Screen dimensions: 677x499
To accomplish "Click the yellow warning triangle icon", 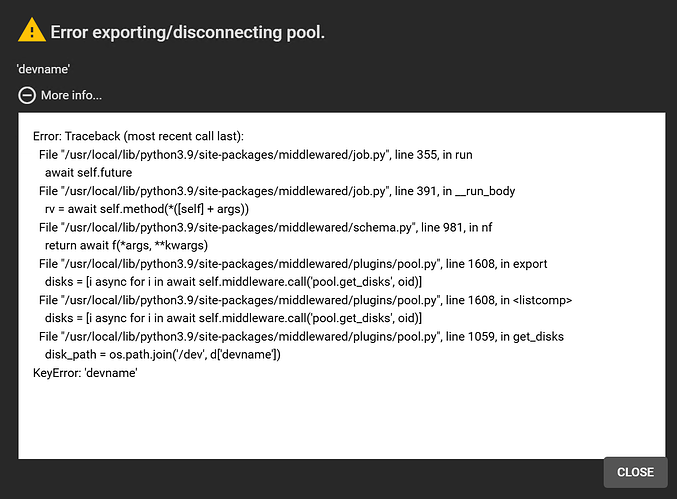I will coord(32,30).
